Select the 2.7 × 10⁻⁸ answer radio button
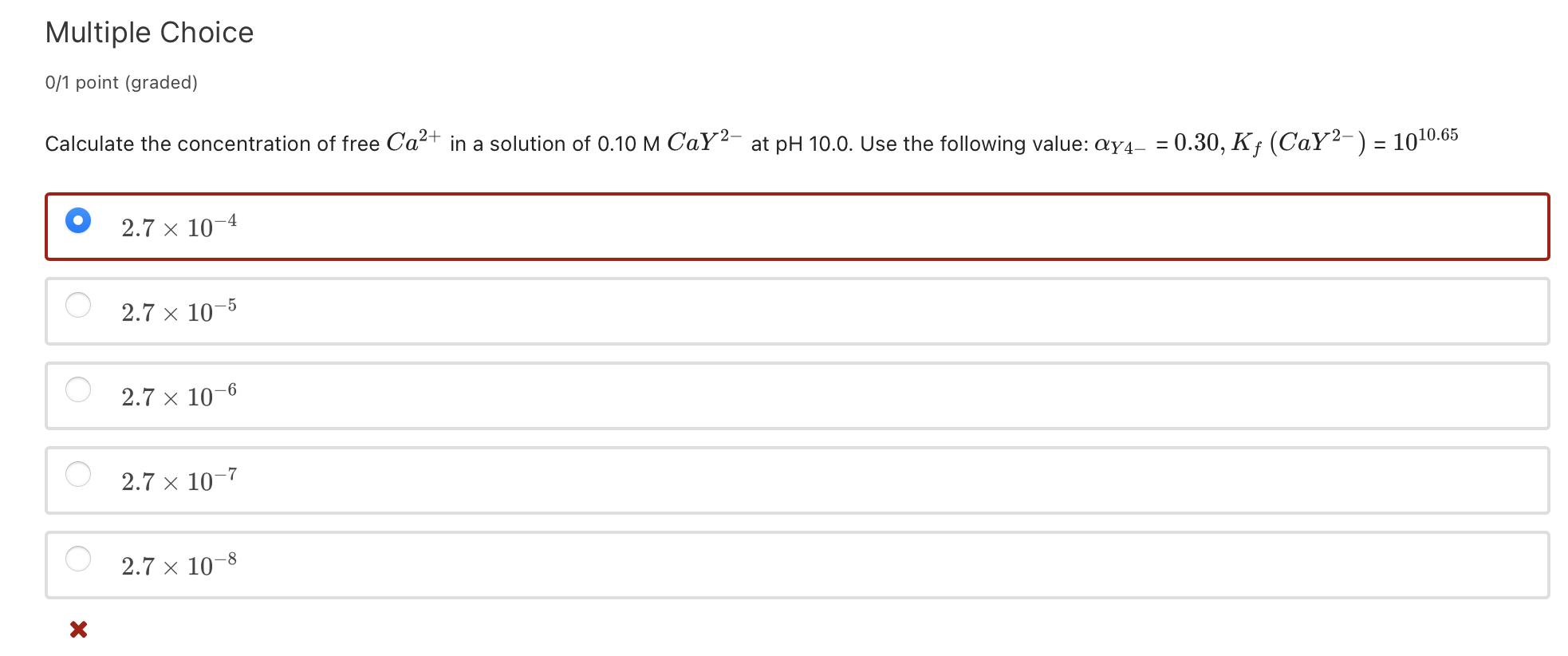The height and width of the screenshot is (656, 1568). tap(77, 559)
